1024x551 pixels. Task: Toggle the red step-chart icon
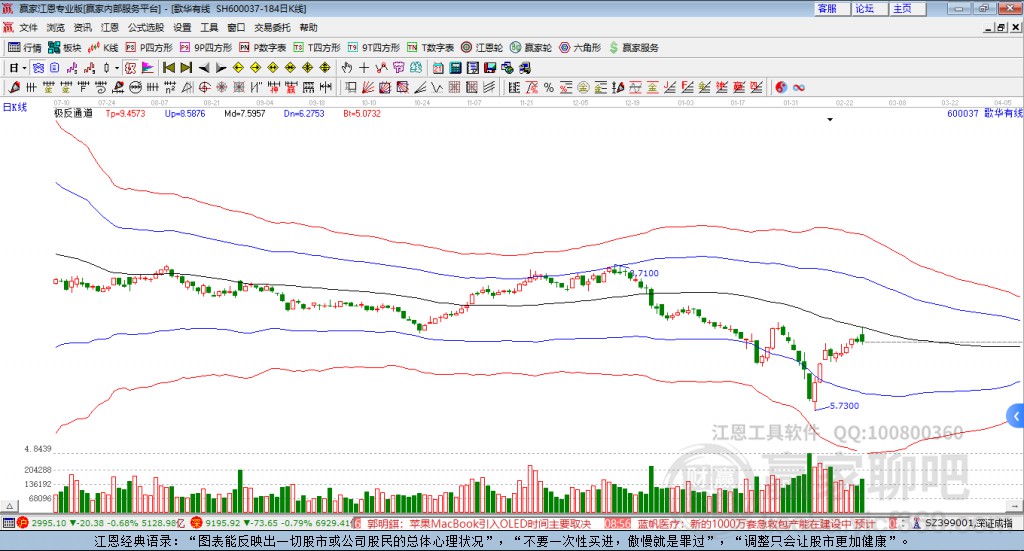(x=89, y=68)
